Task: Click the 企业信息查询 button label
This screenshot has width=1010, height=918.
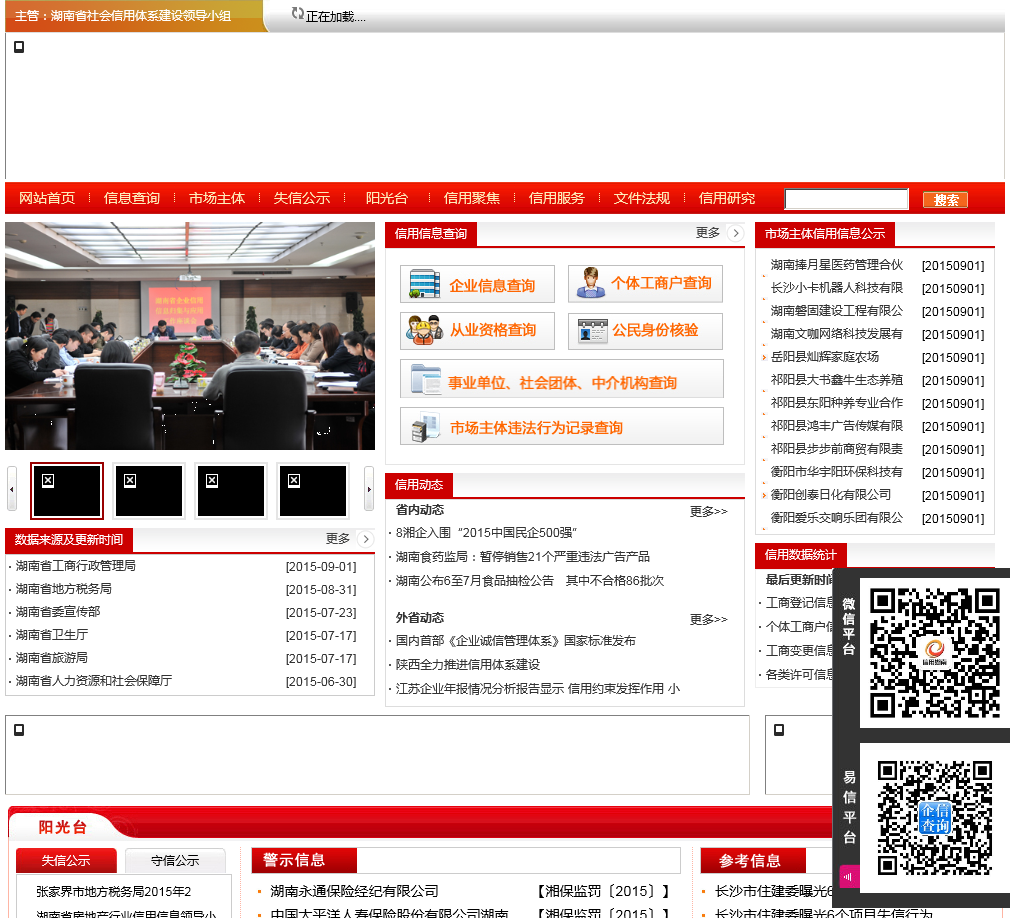Action: coord(492,285)
